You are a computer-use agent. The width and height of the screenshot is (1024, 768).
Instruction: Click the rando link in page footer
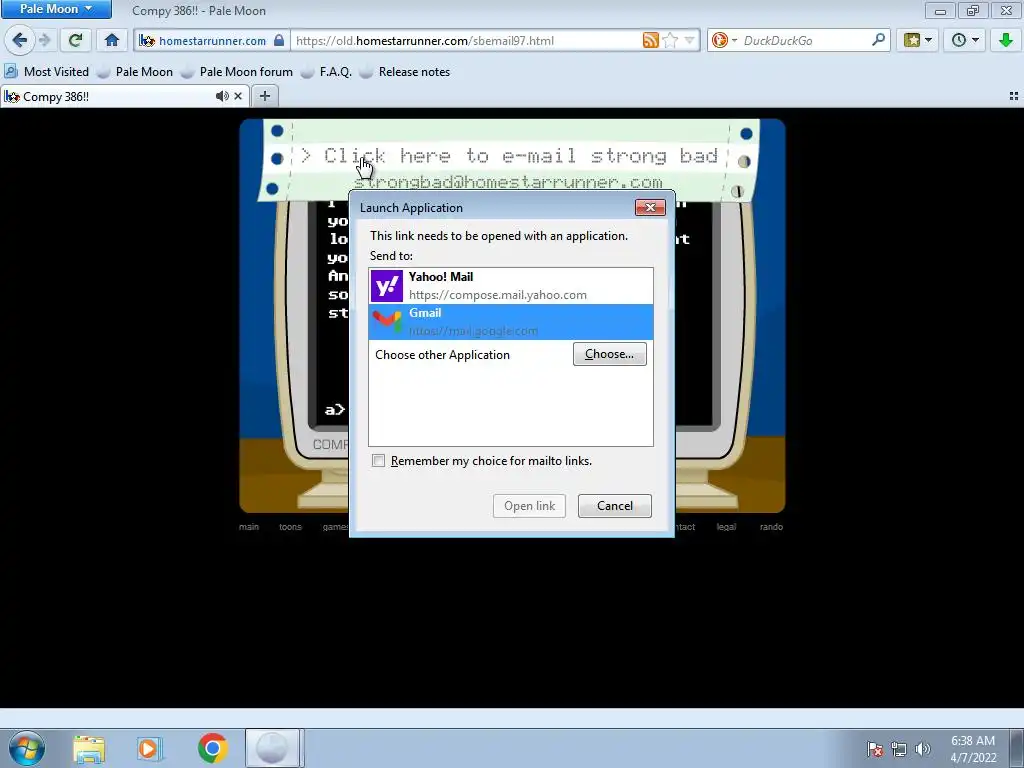[x=771, y=526]
